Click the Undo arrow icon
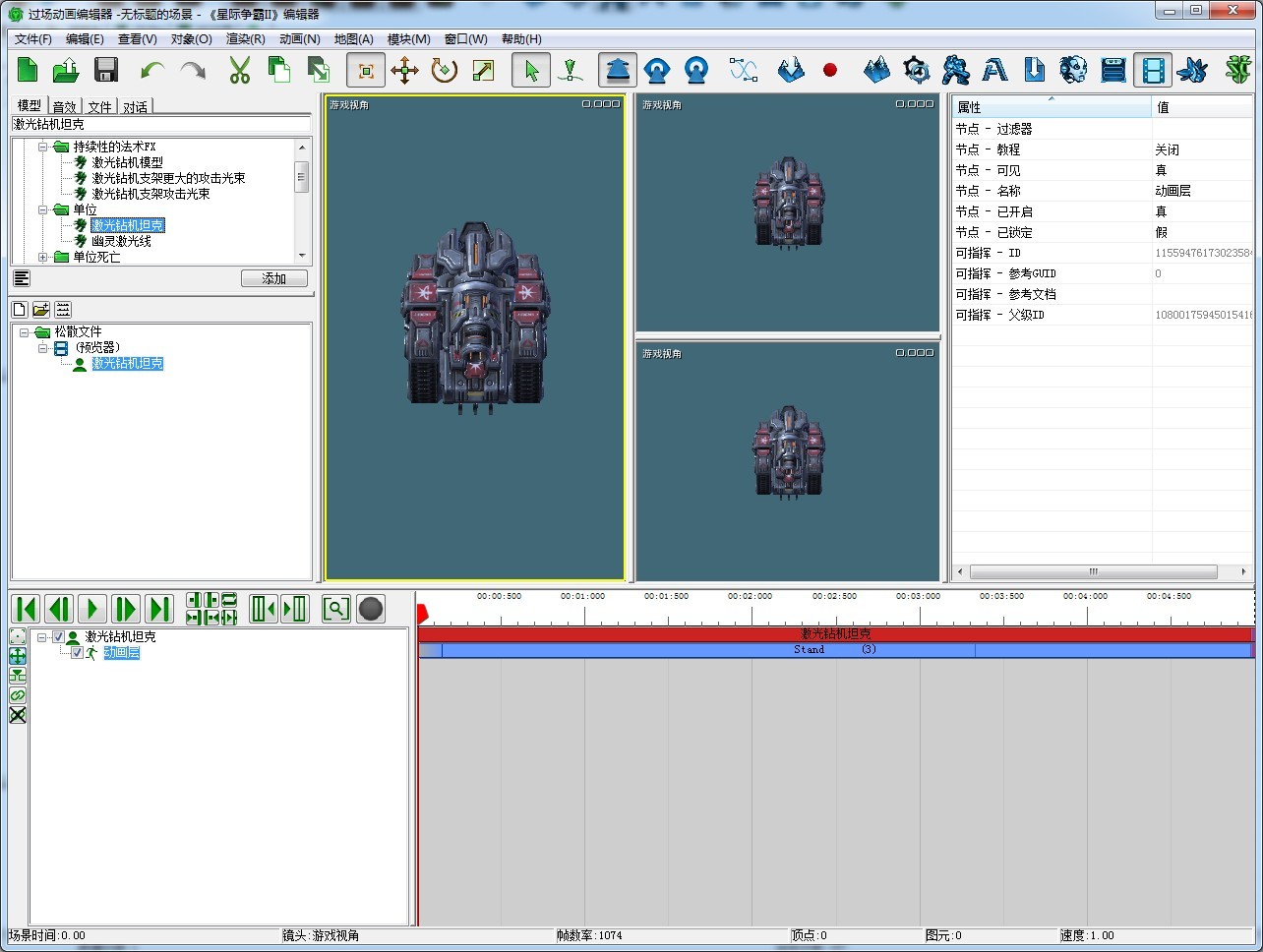Image resolution: width=1263 pixels, height=952 pixels. pyautogui.click(x=152, y=70)
